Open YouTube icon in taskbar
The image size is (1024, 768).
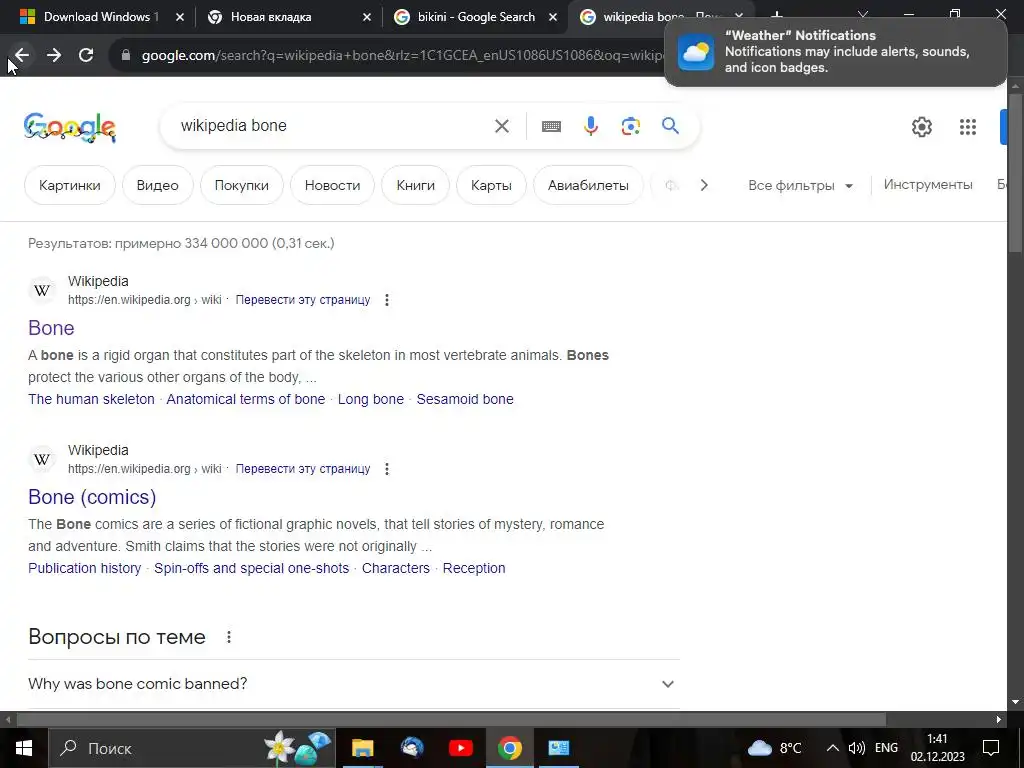click(460, 748)
